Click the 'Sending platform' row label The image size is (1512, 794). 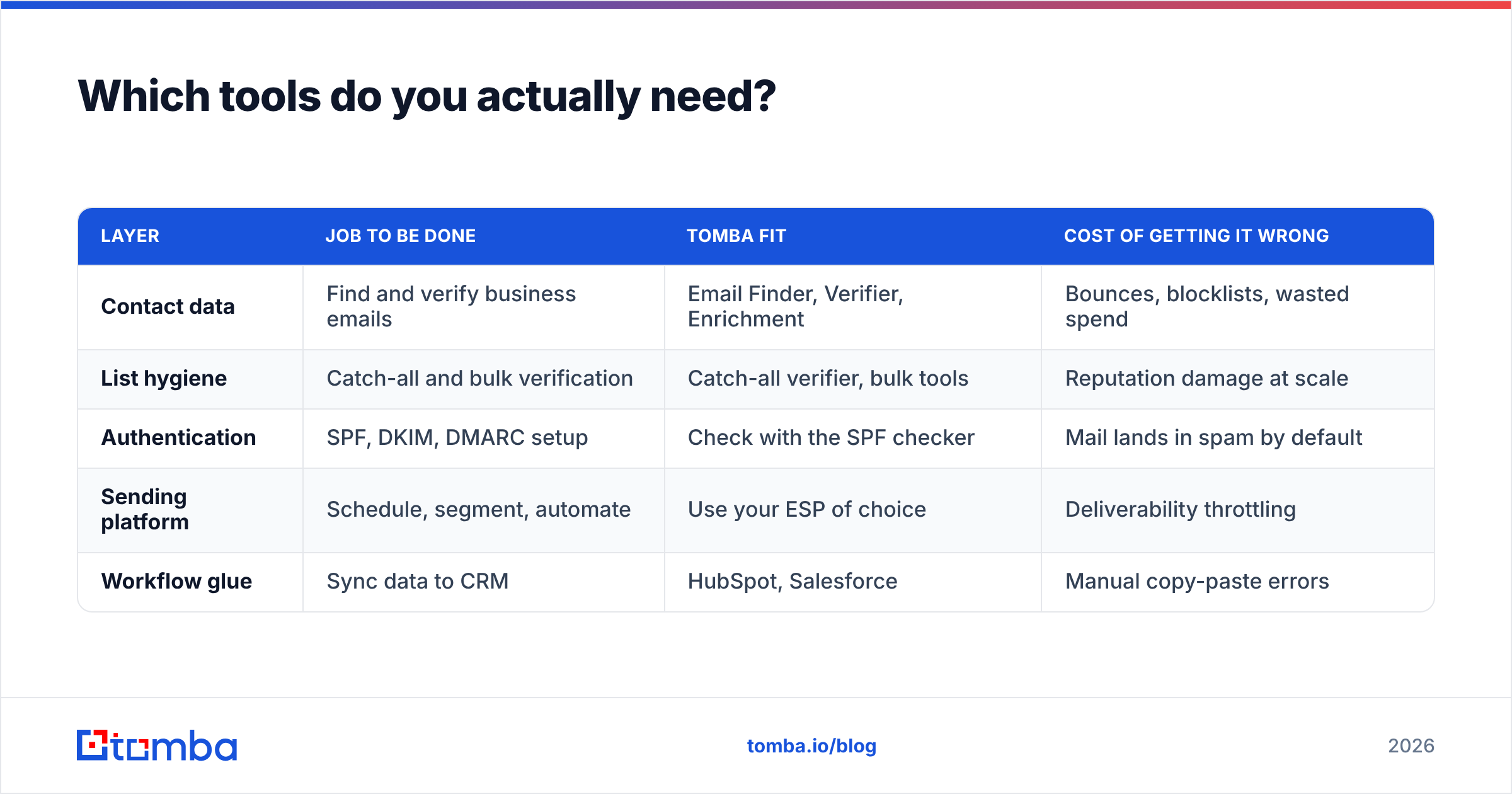(145, 510)
